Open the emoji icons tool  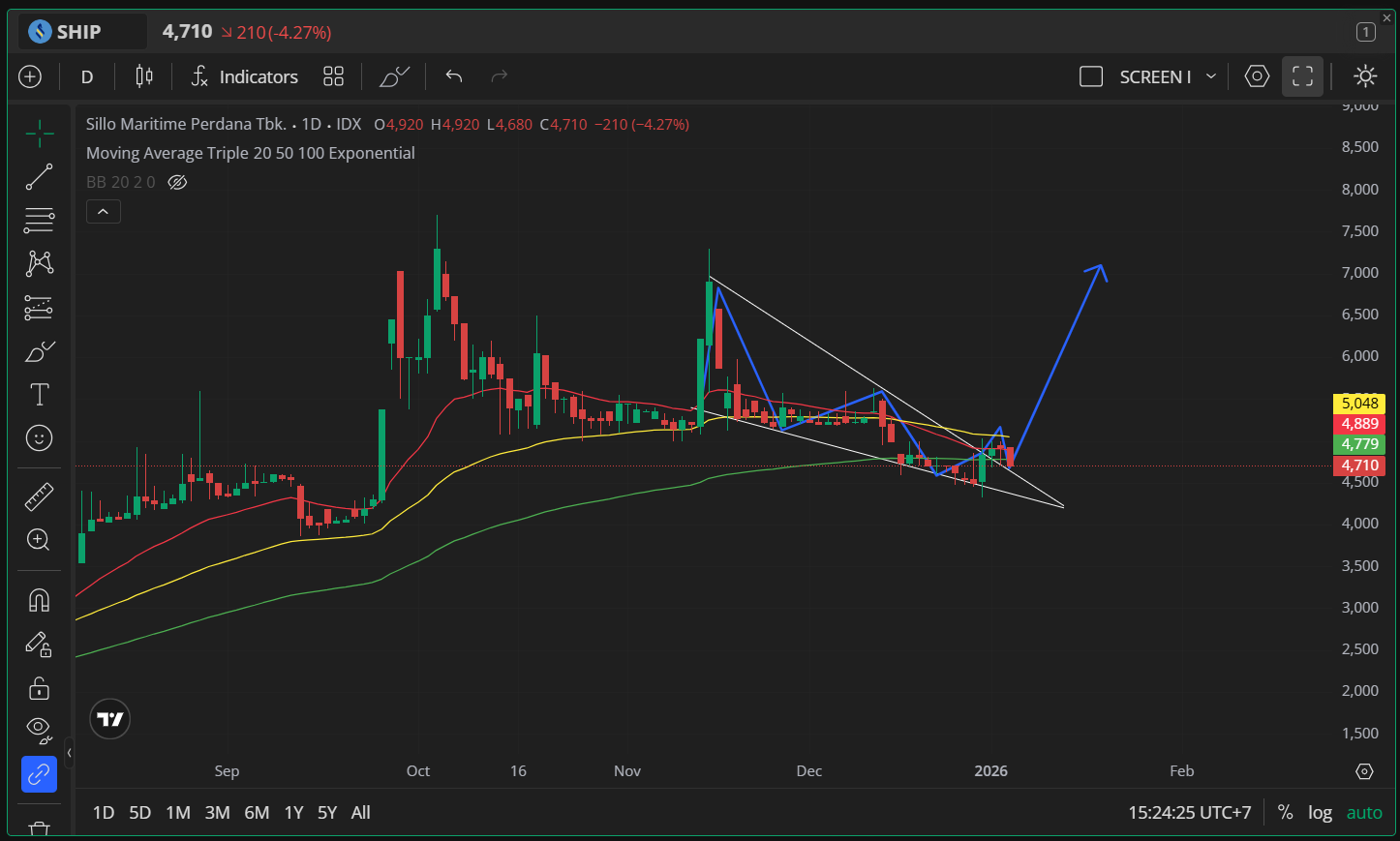[x=39, y=438]
